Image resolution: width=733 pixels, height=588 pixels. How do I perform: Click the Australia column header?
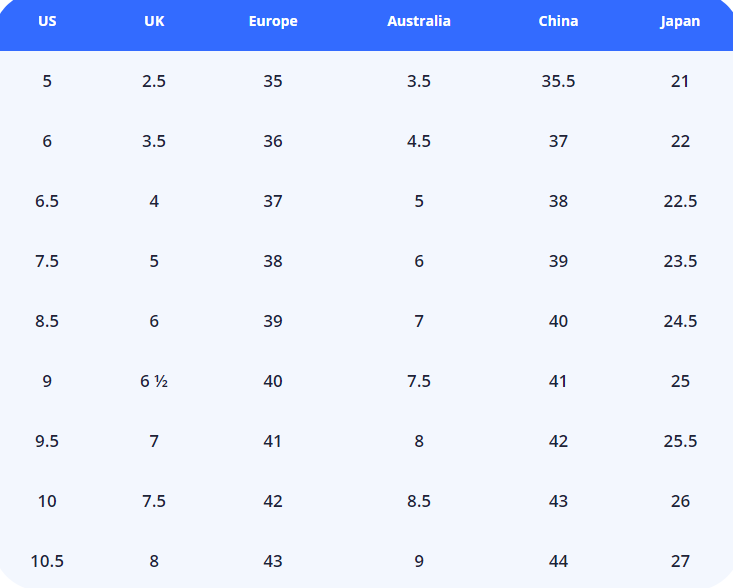pos(419,21)
